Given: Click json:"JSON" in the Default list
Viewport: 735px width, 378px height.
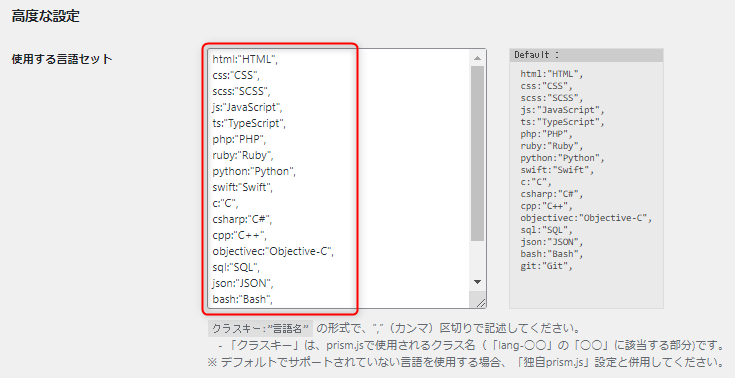Looking at the screenshot, I should point(552,242).
